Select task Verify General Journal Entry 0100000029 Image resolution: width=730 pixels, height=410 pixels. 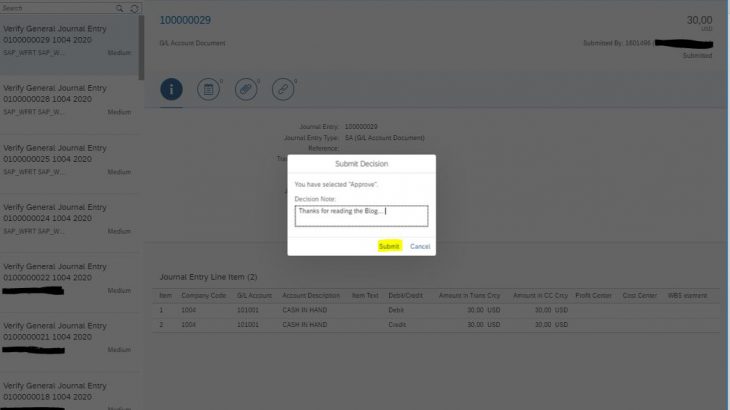coord(69,44)
